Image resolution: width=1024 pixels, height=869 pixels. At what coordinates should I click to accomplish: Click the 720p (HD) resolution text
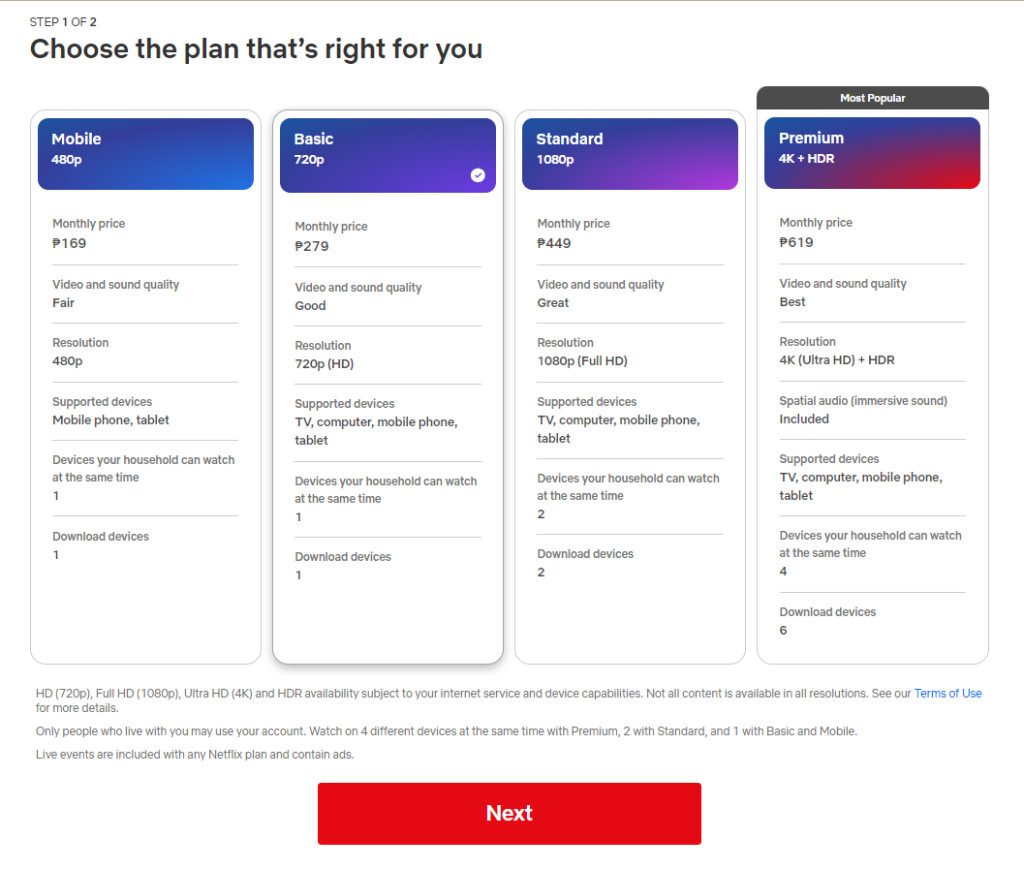[x=324, y=364]
